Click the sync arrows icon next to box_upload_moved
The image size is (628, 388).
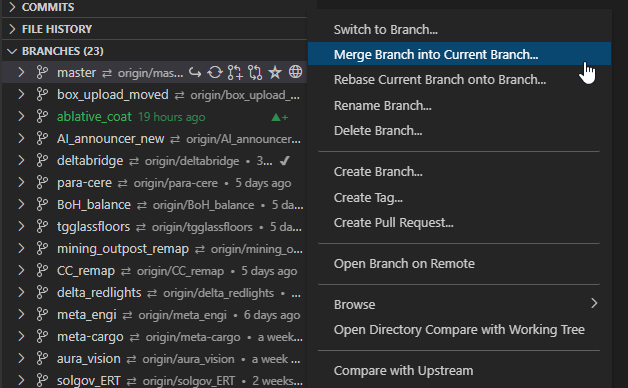179,95
